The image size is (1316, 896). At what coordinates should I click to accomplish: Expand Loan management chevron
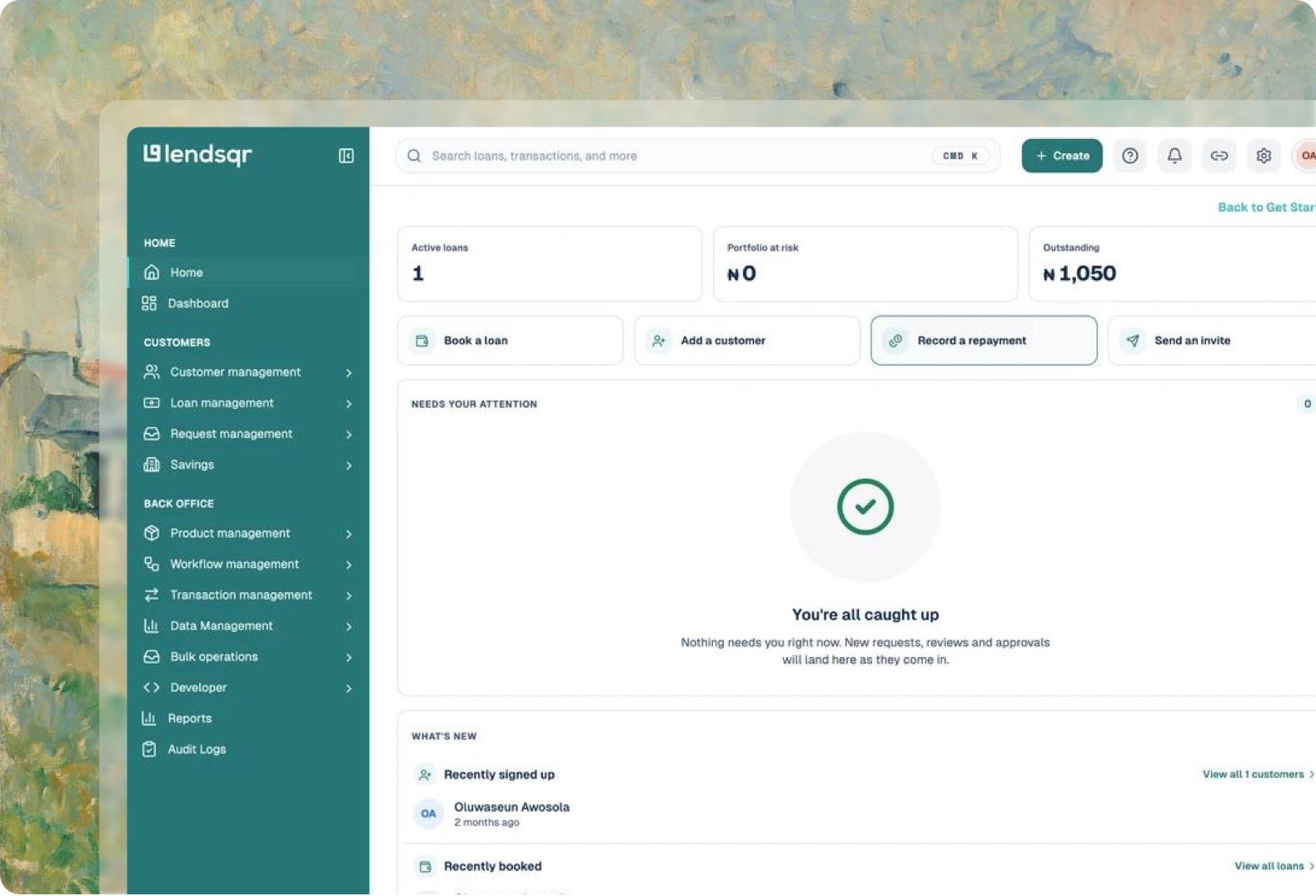[x=349, y=403]
